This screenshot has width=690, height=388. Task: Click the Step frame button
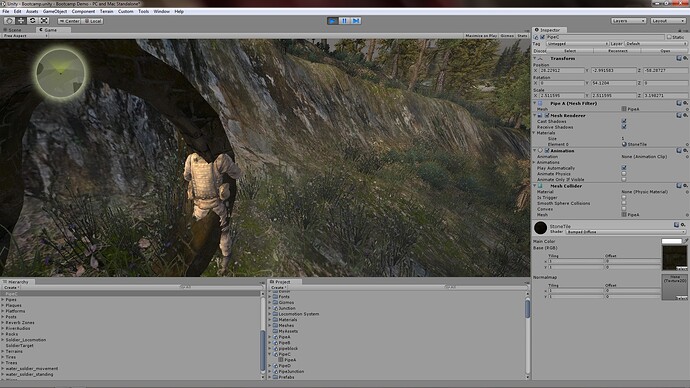(356, 21)
